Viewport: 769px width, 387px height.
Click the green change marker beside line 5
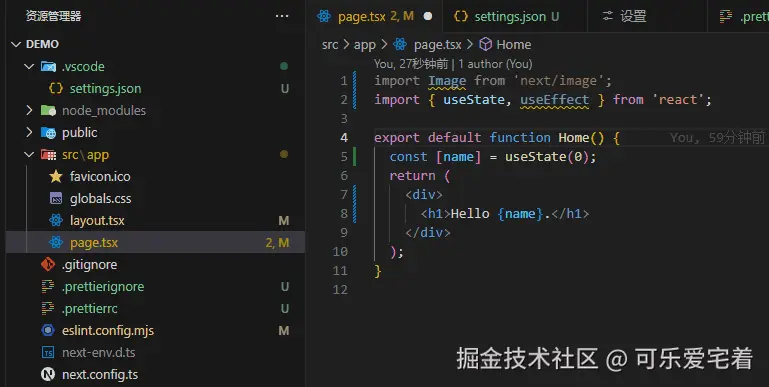[355, 157]
